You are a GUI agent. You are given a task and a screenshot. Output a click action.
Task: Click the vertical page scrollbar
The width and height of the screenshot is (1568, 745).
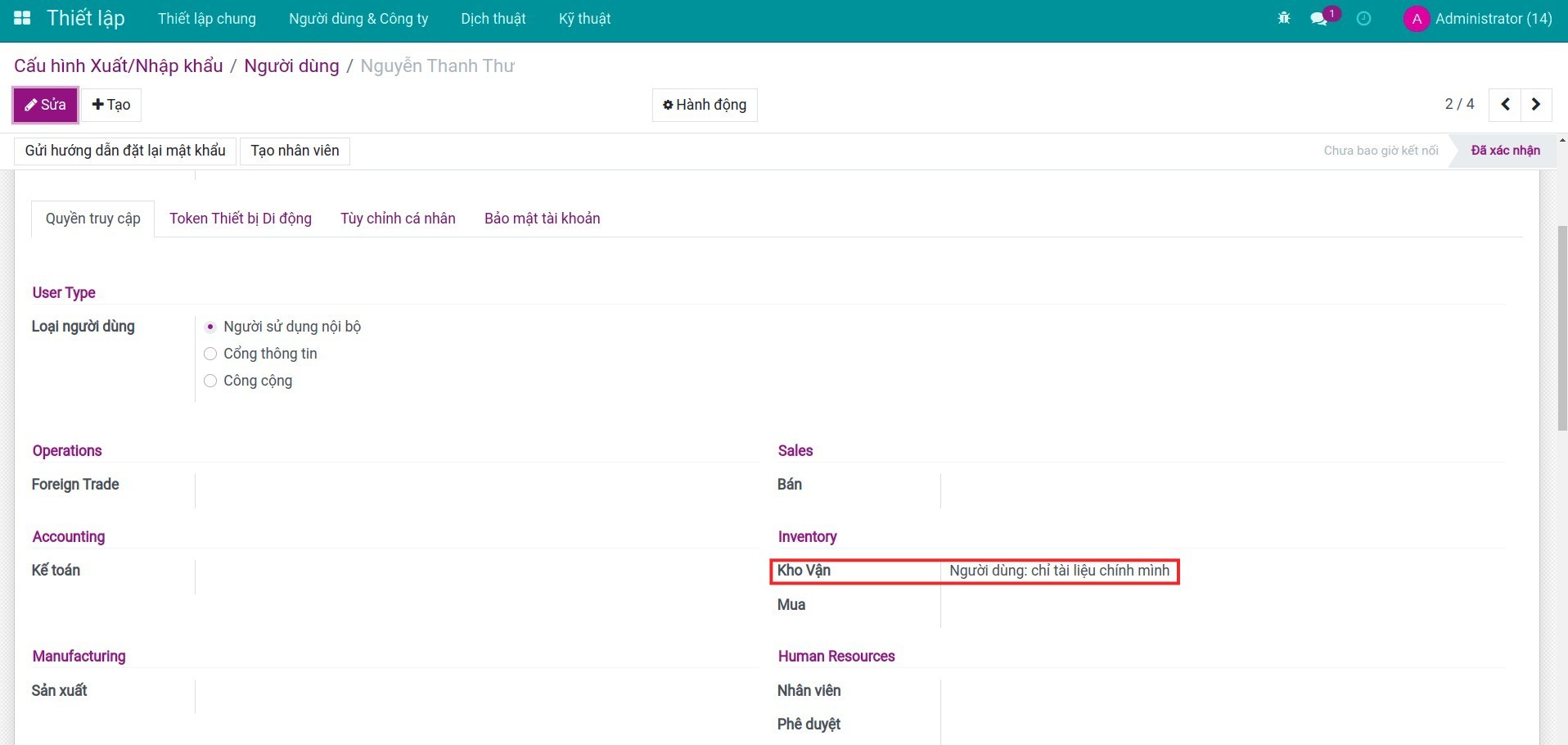pos(1561,327)
